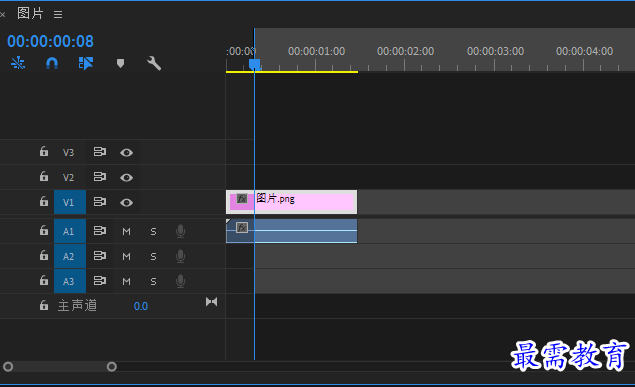Add a marker with the marker icon
This screenshot has width=635, height=387.
click(120, 63)
